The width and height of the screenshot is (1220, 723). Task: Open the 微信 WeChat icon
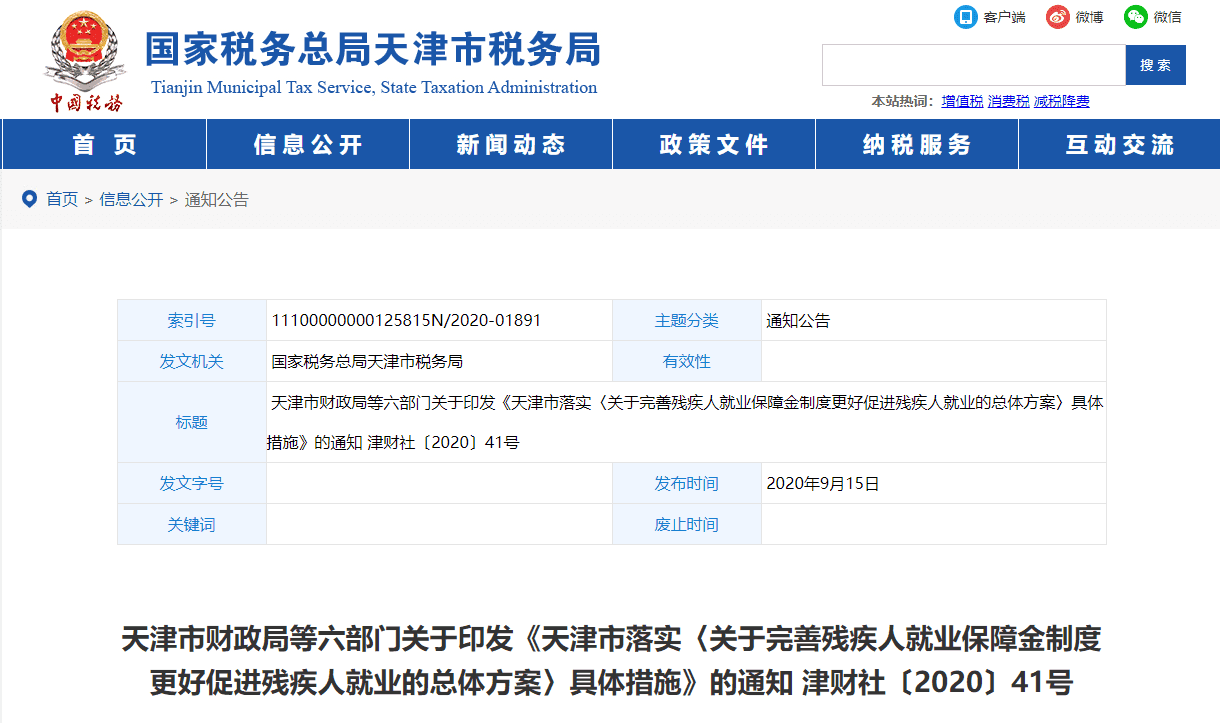[x=1135, y=17]
